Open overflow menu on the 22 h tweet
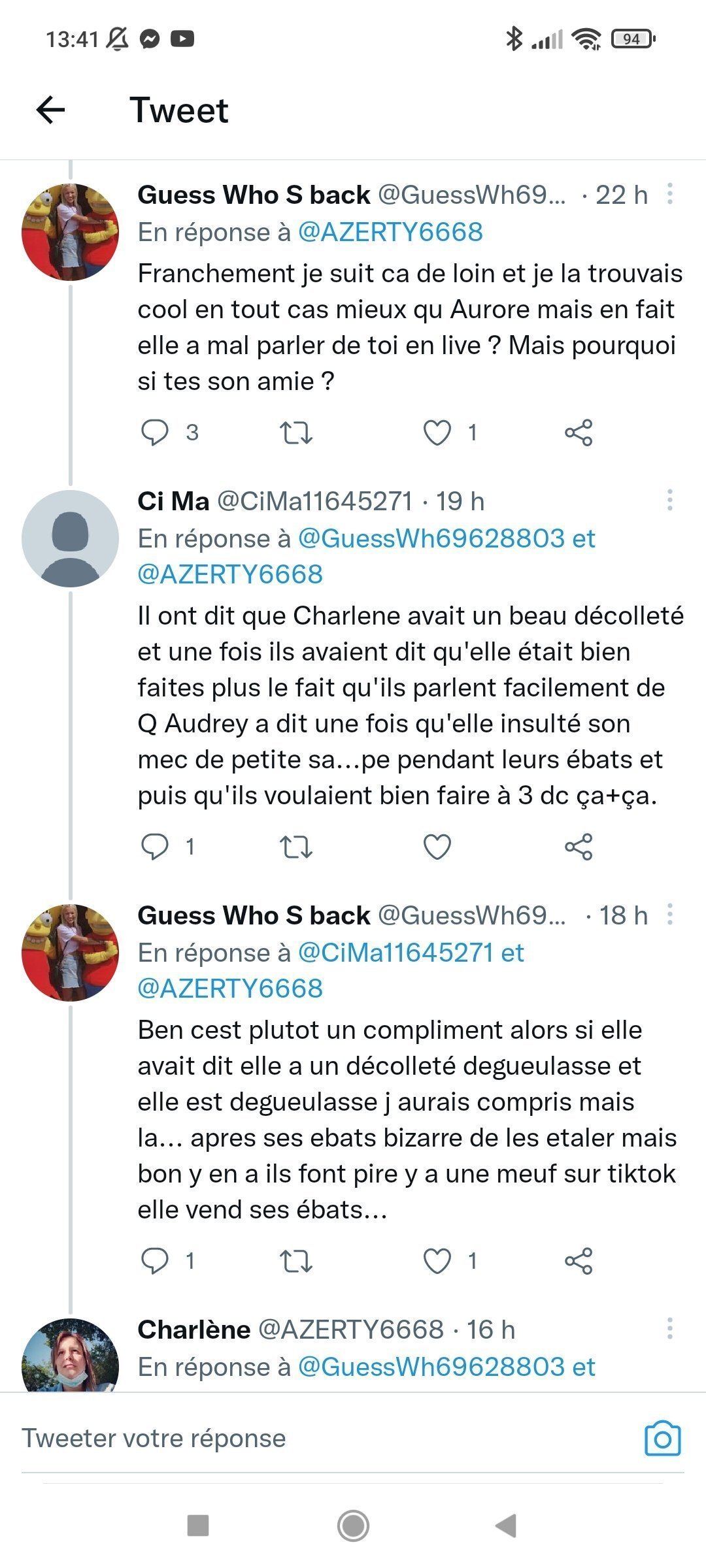The width and height of the screenshot is (706, 1568). tap(670, 194)
